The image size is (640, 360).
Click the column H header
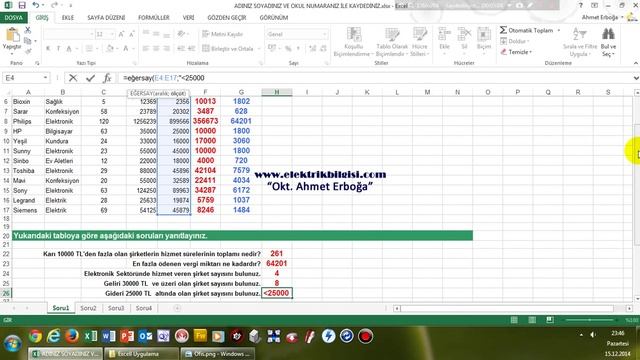pyautogui.click(x=277, y=93)
